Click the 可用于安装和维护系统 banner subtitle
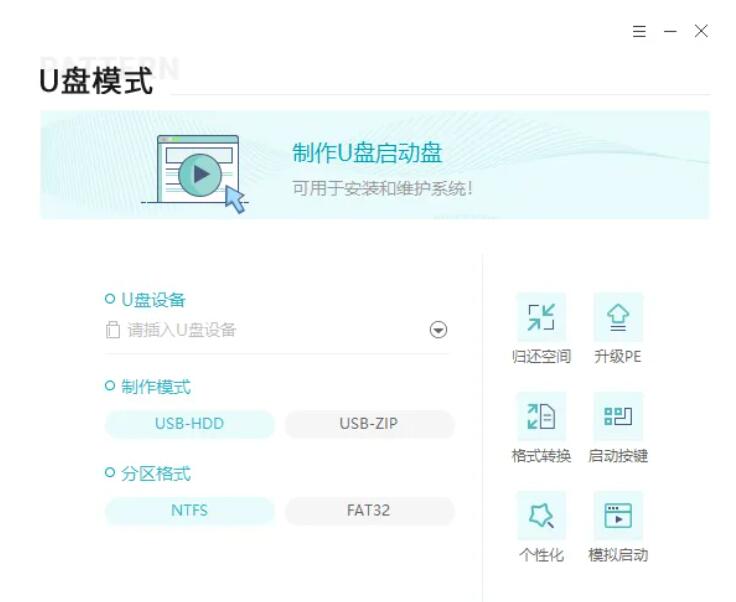 (382, 189)
